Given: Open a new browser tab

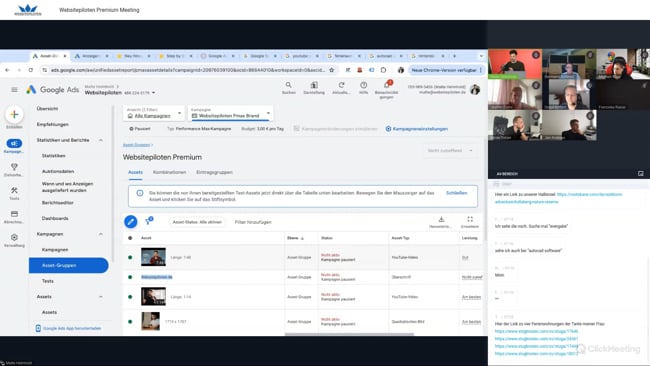Looking at the screenshot, I should pyautogui.click(x=454, y=56).
